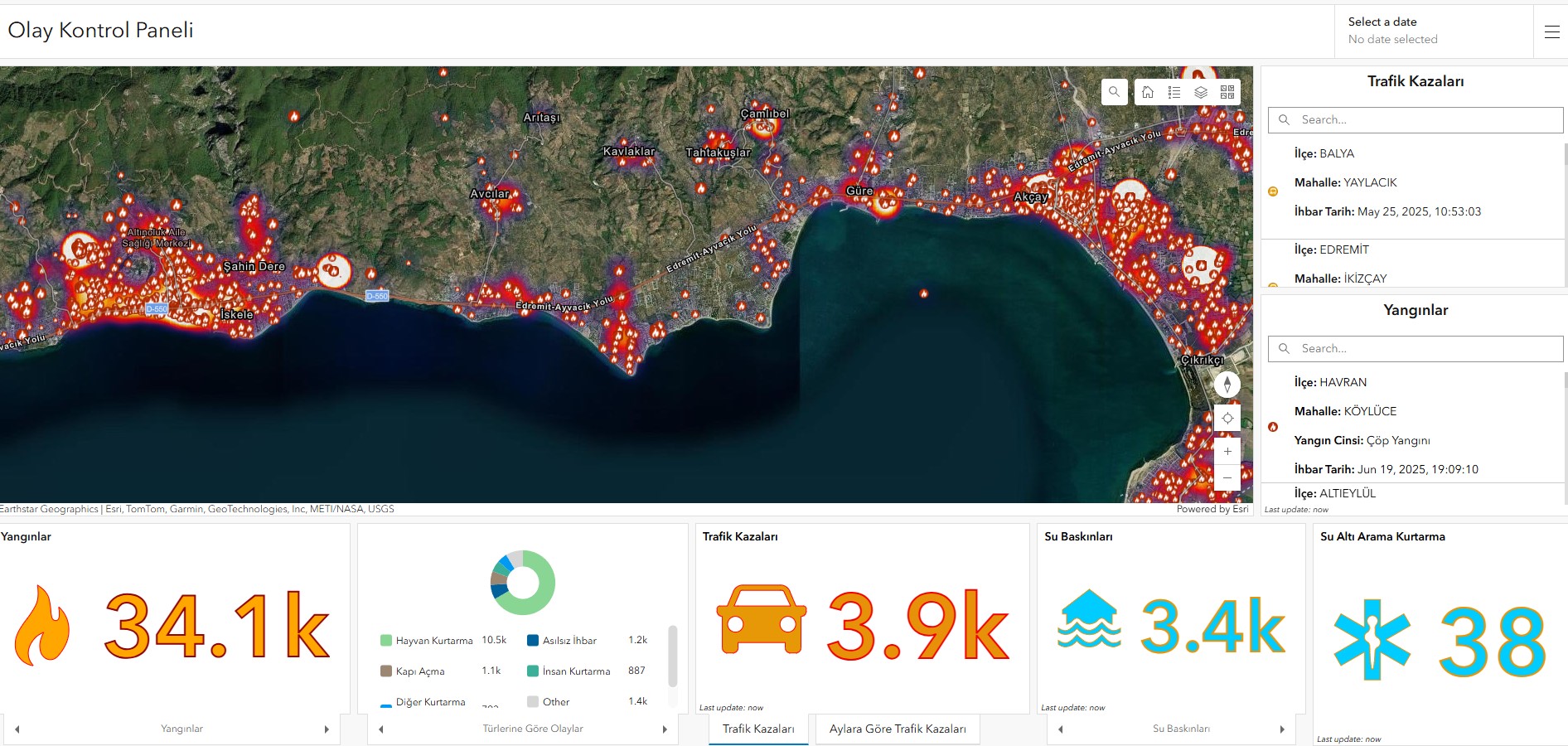Reset map orientation with compass button
1568x746 pixels.
click(x=1227, y=385)
